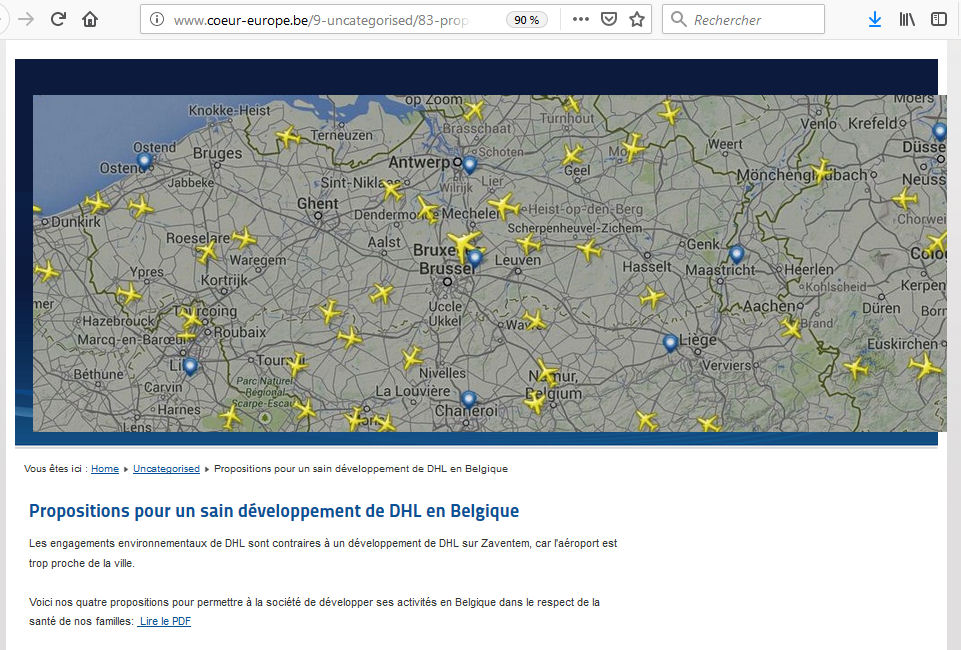Click the blue pin at Bruxelles
Image resolution: width=961 pixels, height=650 pixels.
pos(474,259)
